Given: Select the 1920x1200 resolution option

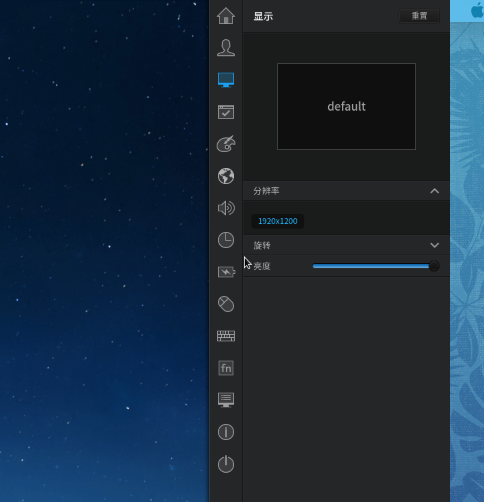Looking at the screenshot, I should click(278, 221).
